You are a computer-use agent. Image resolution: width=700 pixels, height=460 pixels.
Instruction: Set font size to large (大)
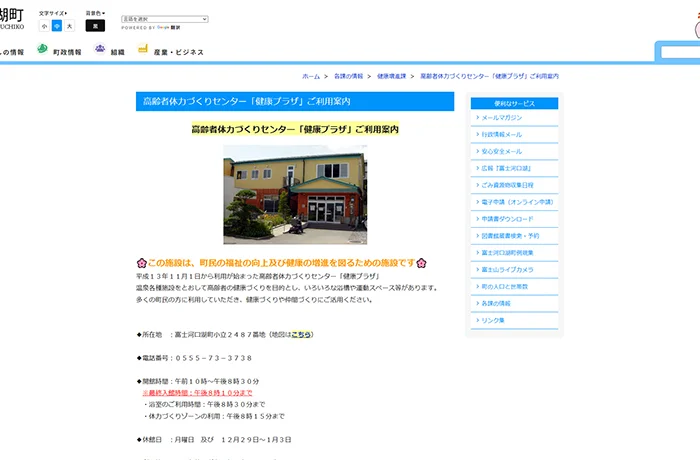tap(69, 26)
